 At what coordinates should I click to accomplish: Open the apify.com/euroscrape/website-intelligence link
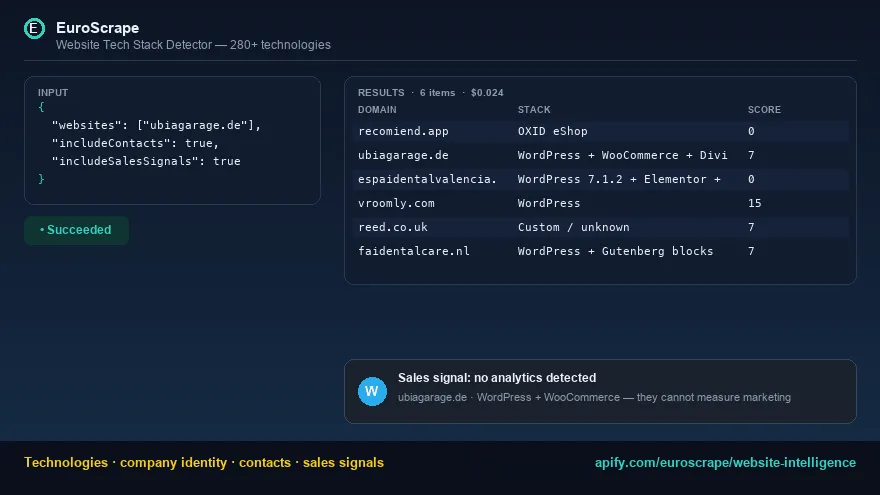point(725,462)
